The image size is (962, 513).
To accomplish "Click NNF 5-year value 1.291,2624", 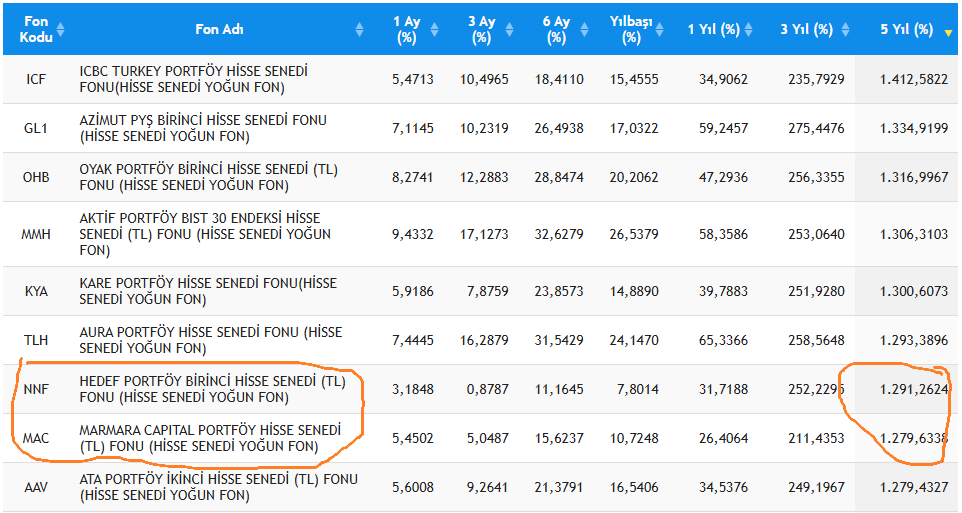I will coord(914,389).
